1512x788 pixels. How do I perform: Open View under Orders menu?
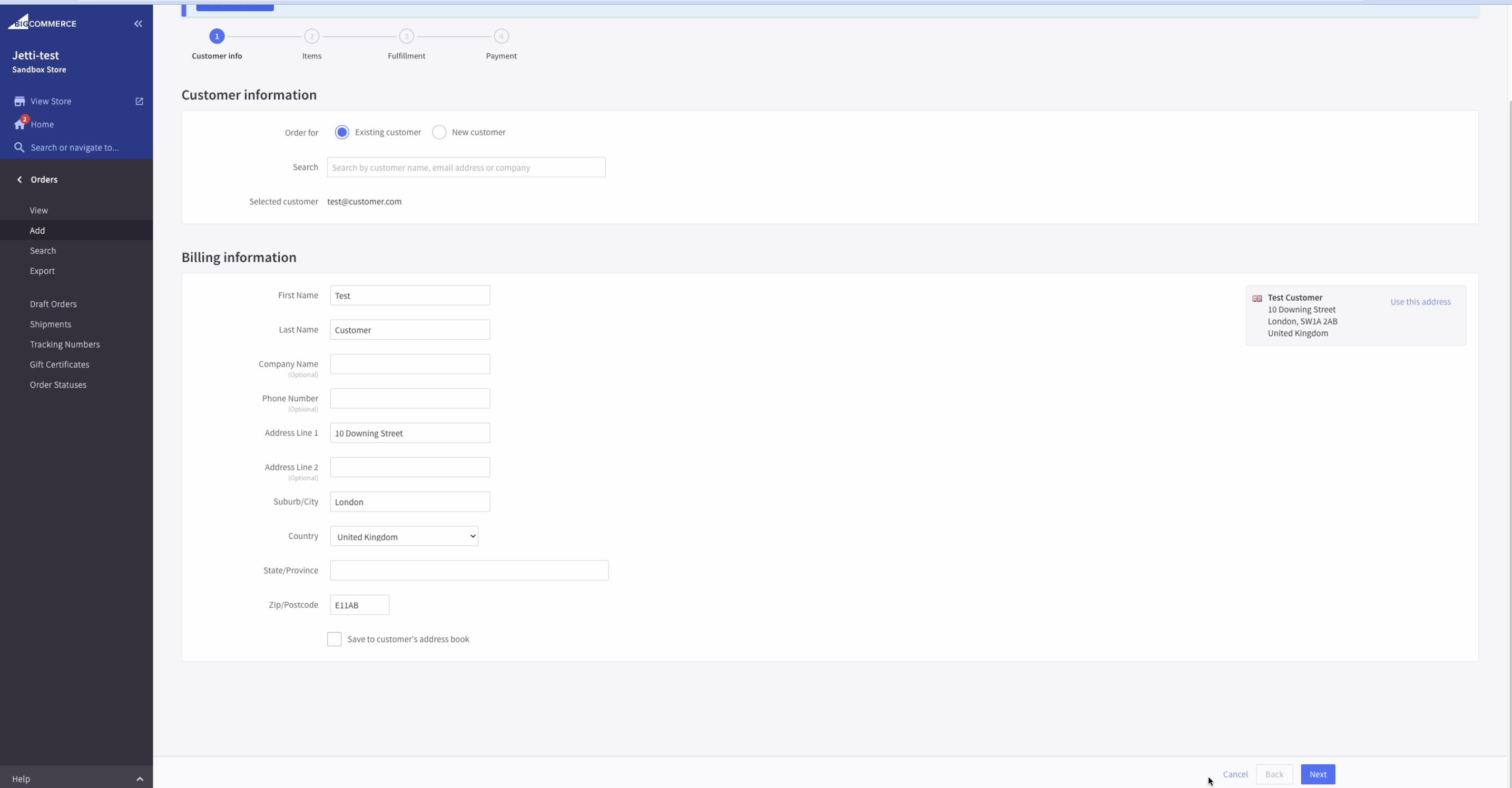39,210
